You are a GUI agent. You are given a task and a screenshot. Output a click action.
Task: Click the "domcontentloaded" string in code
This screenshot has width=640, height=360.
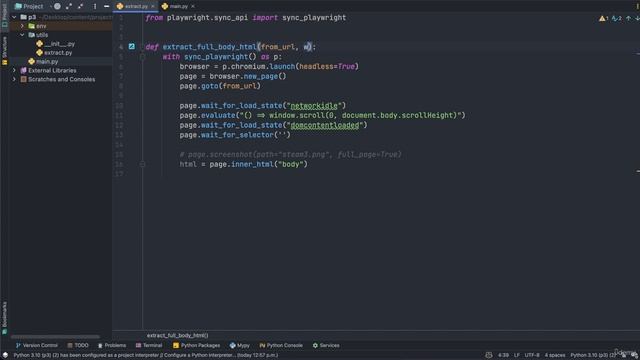(324, 125)
